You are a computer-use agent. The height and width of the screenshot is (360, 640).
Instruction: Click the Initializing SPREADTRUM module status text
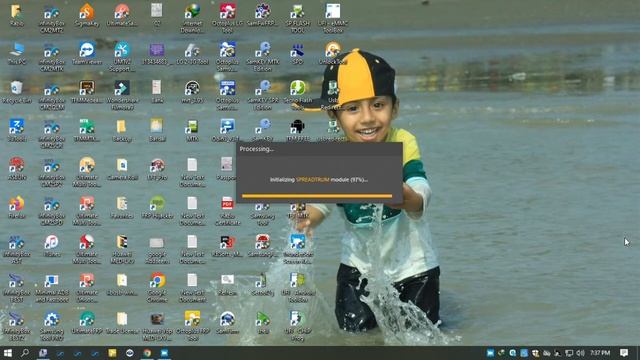coord(319,180)
